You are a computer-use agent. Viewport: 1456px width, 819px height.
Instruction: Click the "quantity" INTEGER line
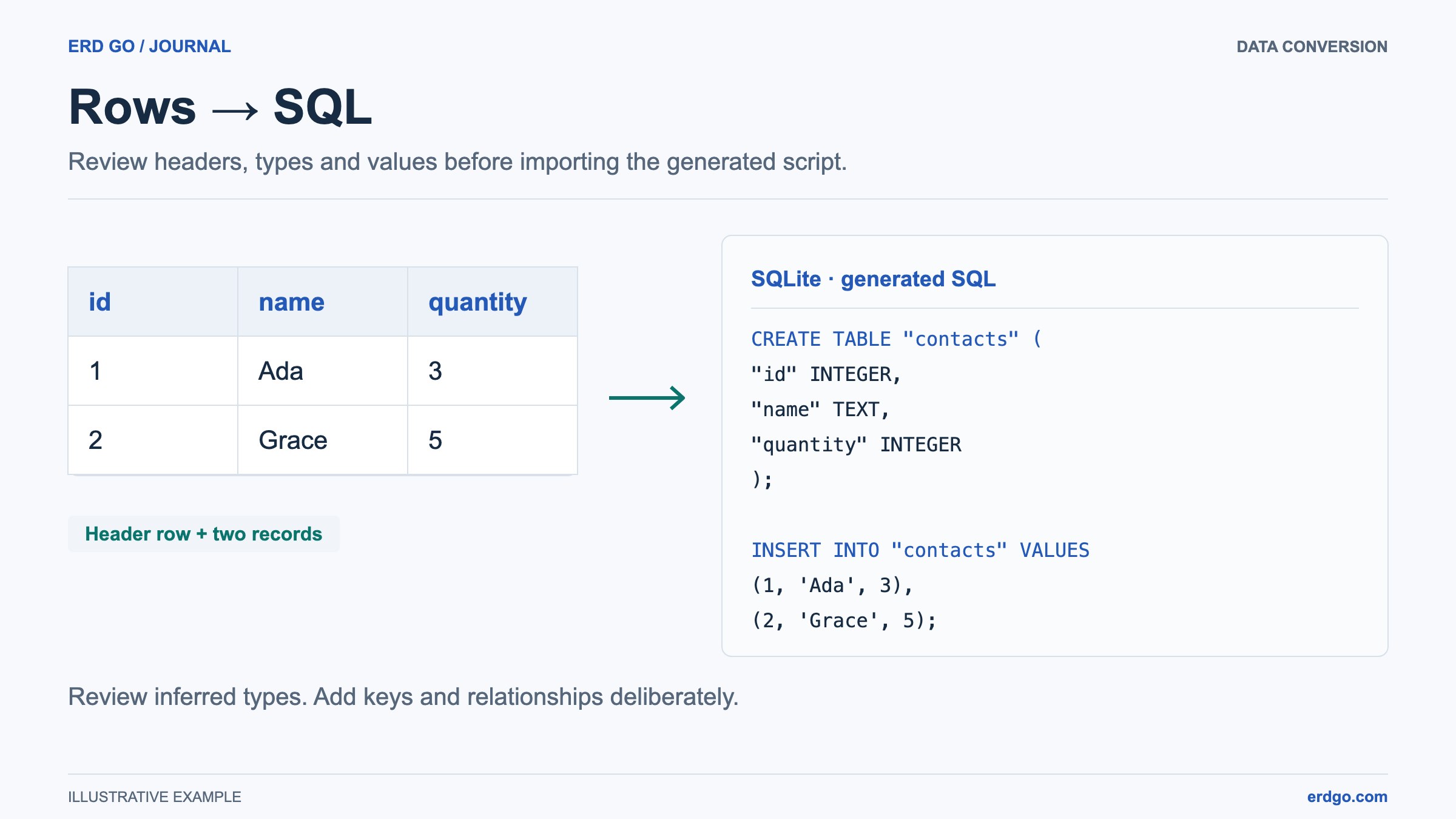[856, 445]
